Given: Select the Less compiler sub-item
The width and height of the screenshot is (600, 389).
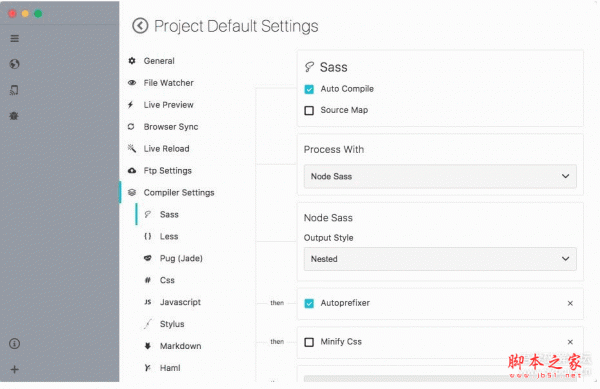Looking at the screenshot, I should coord(169,236).
